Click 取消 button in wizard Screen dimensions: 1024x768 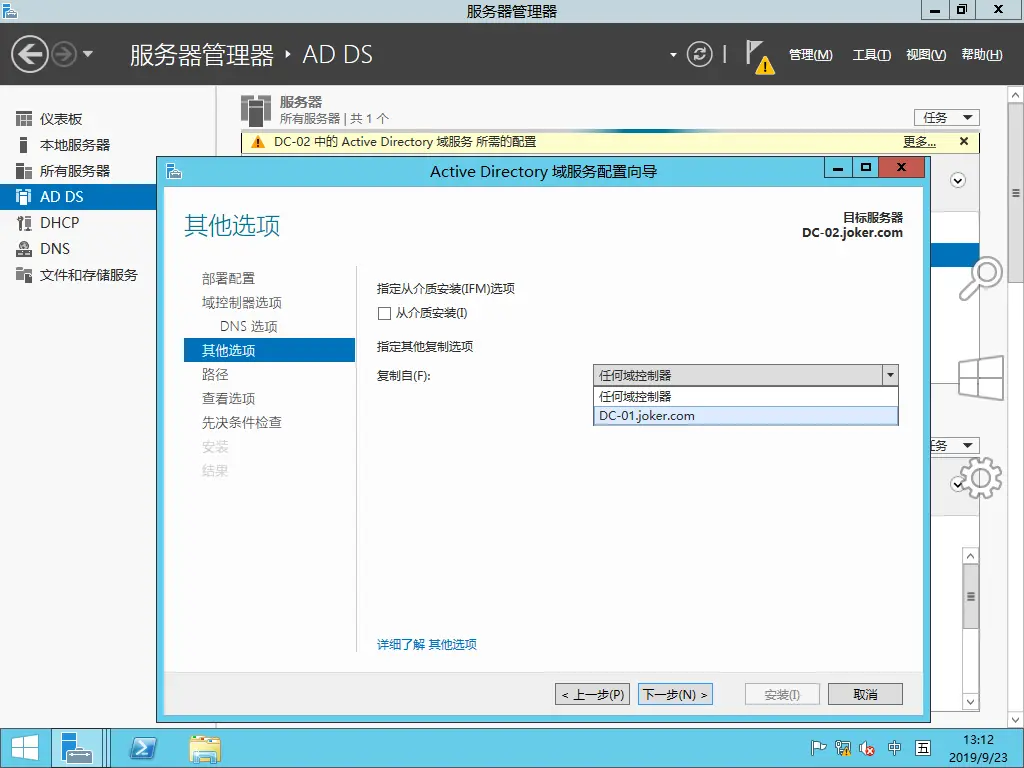(865, 694)
